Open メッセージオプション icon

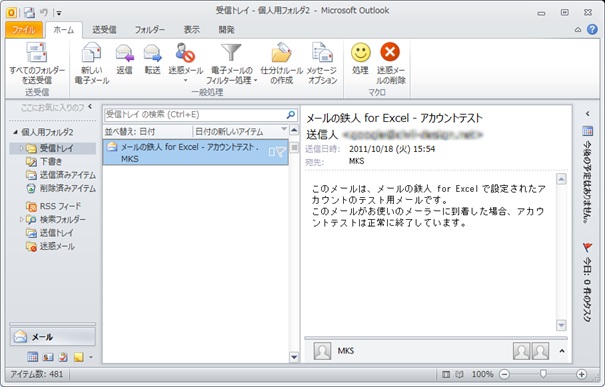pos(322,63)
